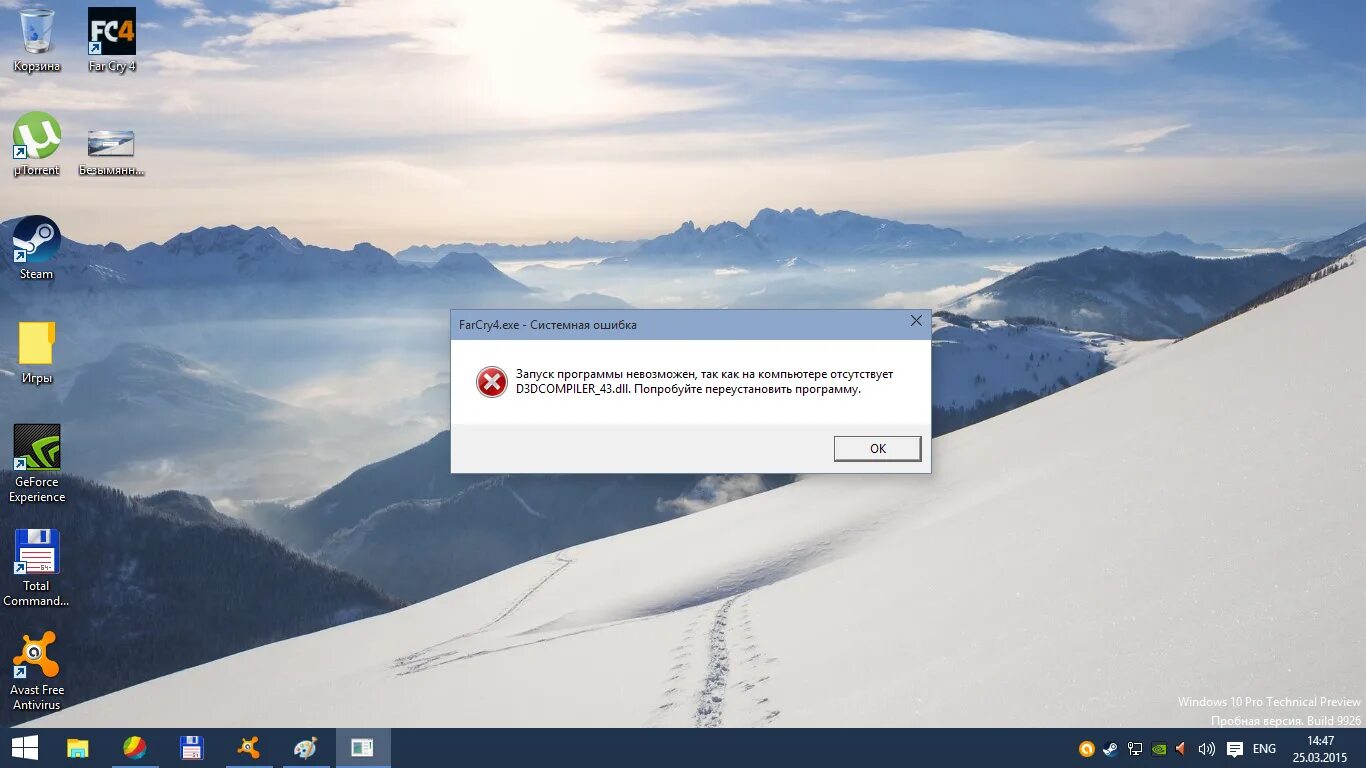This screenshot has height=768, width=1366.
Task: Open the Paint palette icon on taskbar
Action: [305, 748]
